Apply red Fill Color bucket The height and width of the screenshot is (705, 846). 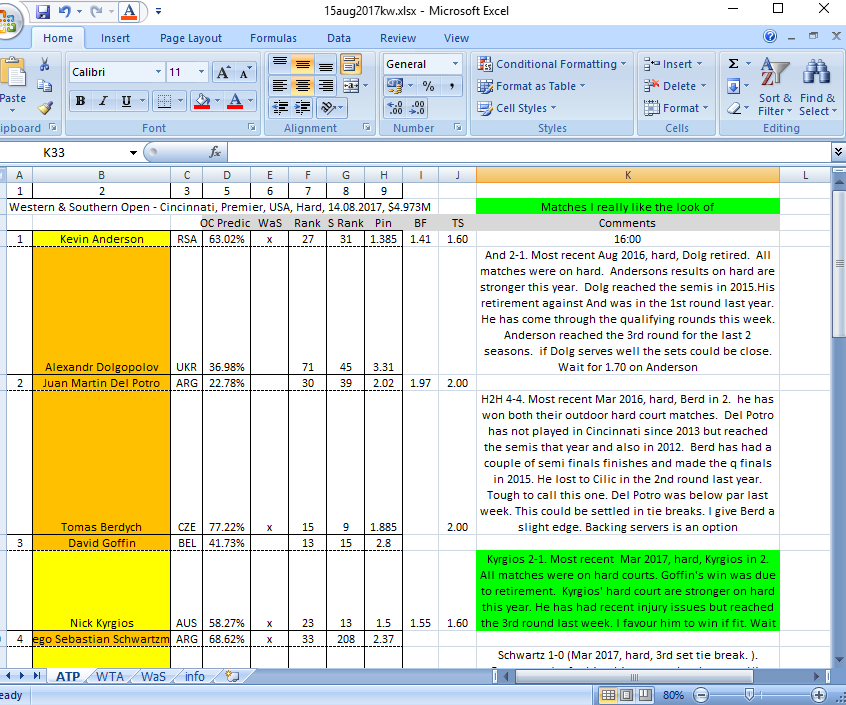pyautogui.click(x=202, y=101)
